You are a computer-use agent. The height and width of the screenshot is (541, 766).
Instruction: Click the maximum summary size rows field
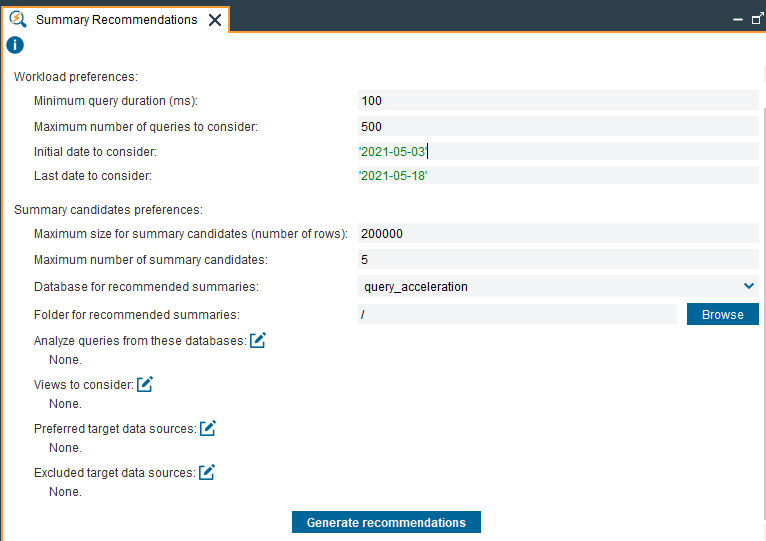point(558,234)
